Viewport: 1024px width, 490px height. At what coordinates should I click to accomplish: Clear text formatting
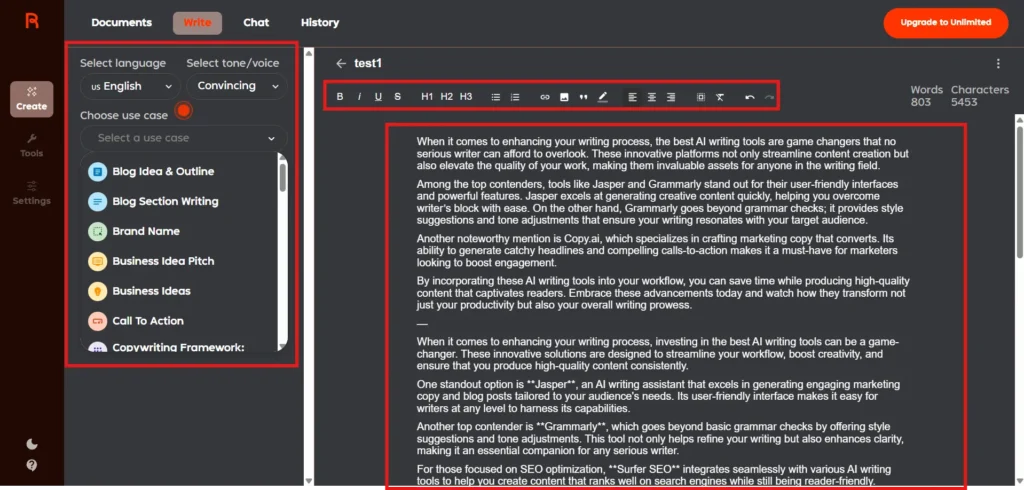[x=720, y=97]
